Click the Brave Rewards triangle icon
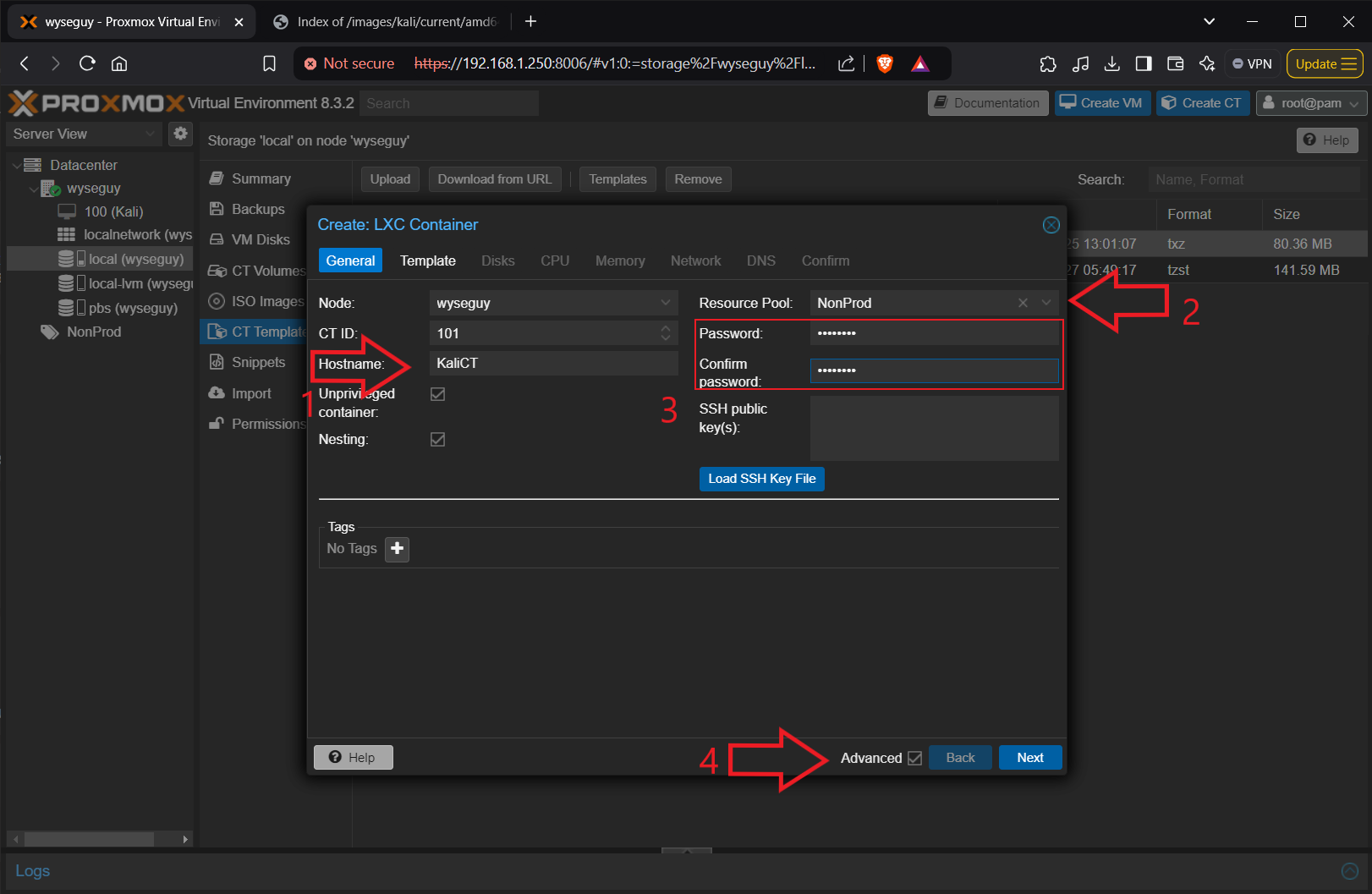Screen dimensions: 1372x894 point(920,63)
